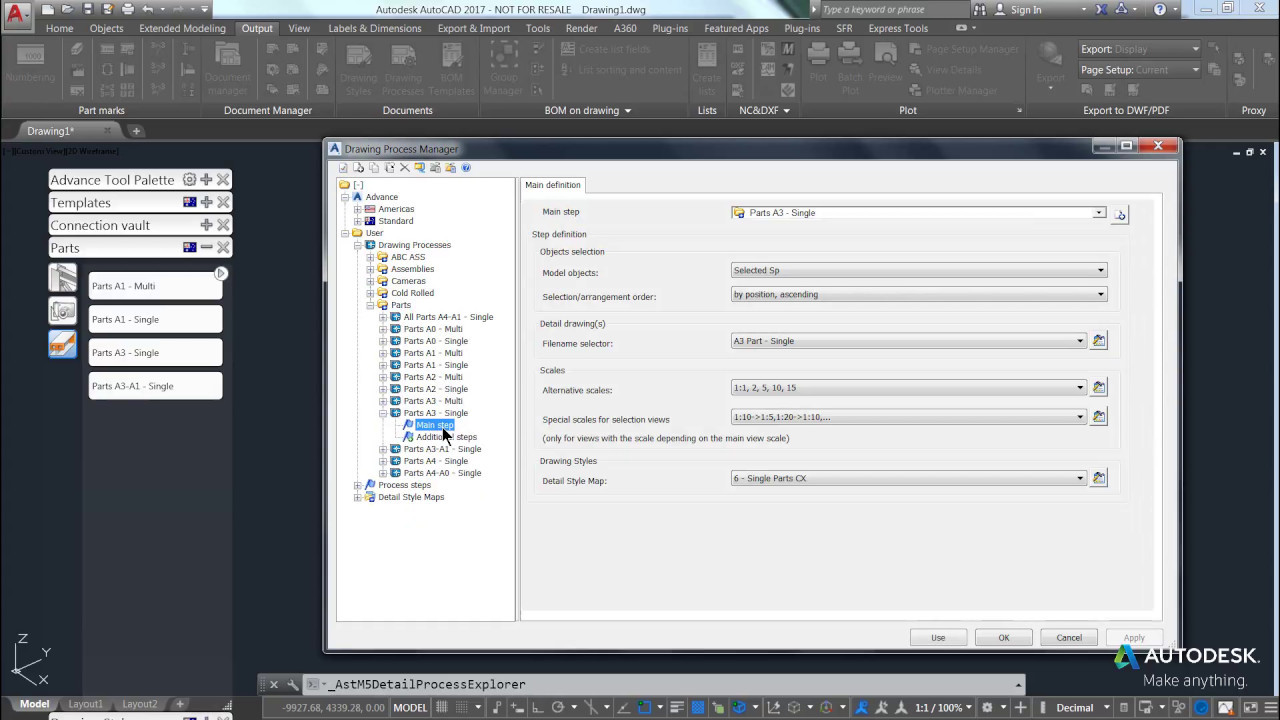Click the round arrow on Parts A1 - Multi
1280x720 pixels.
point(221,273)
